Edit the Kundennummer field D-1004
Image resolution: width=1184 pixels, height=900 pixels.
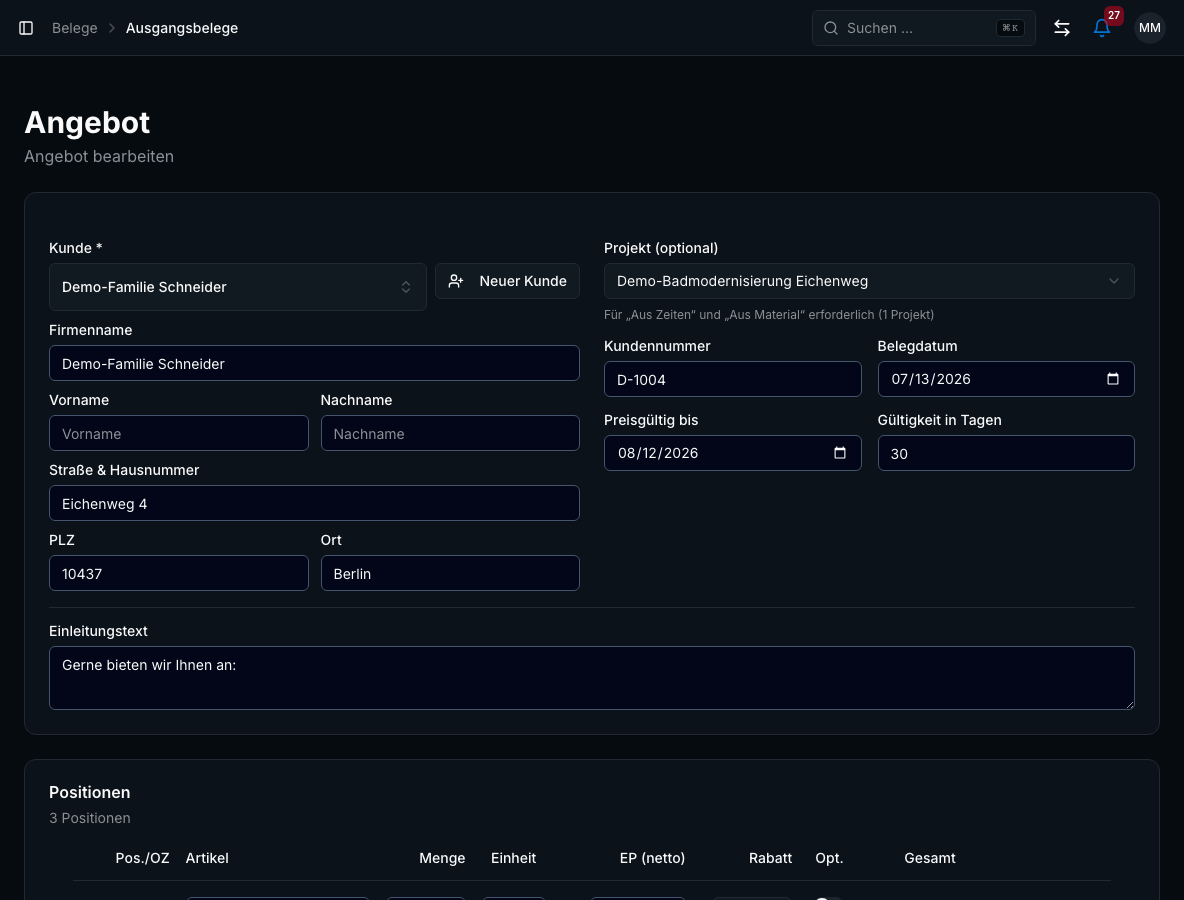point(732,379)
